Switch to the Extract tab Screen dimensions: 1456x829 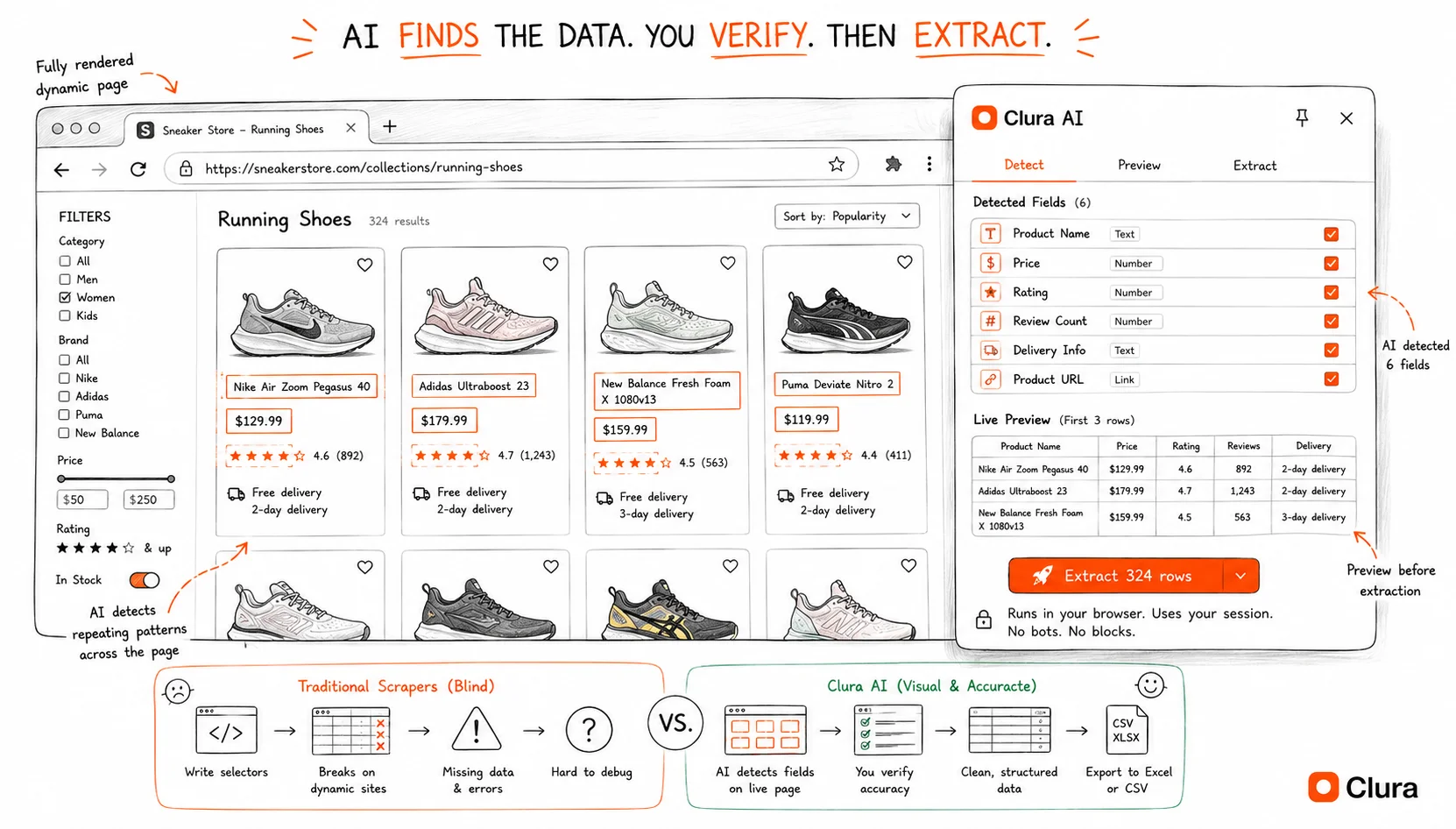click(x=1255, y=165)
